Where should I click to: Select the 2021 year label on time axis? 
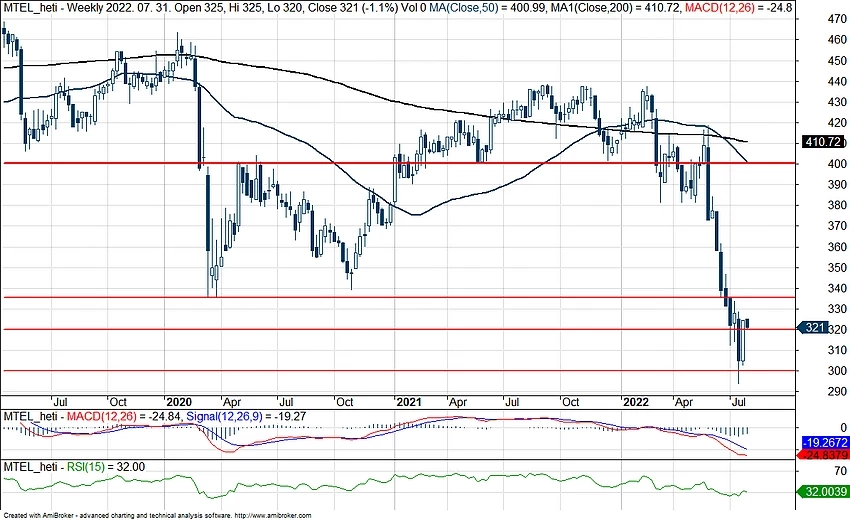pos(408,402)
